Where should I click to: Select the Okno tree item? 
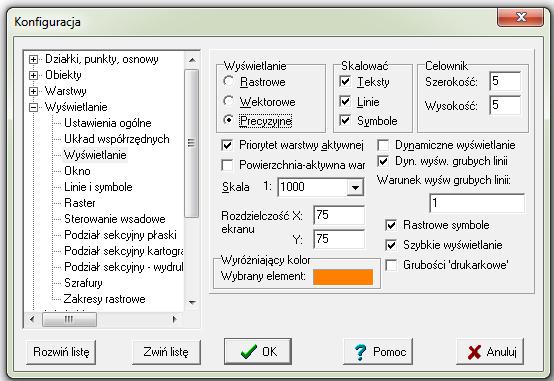pos(77,171)
